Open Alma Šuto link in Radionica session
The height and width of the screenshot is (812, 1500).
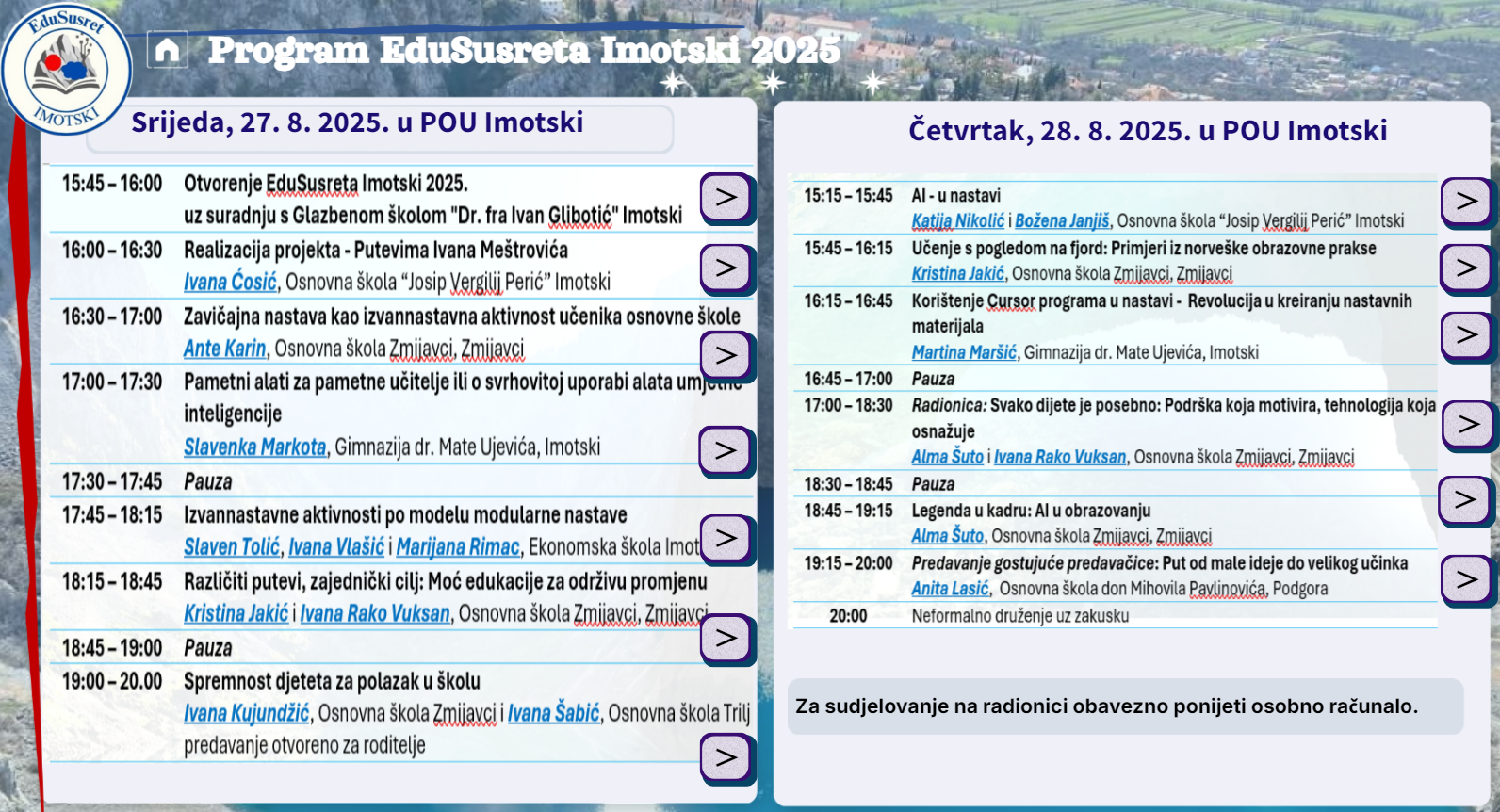947,457
